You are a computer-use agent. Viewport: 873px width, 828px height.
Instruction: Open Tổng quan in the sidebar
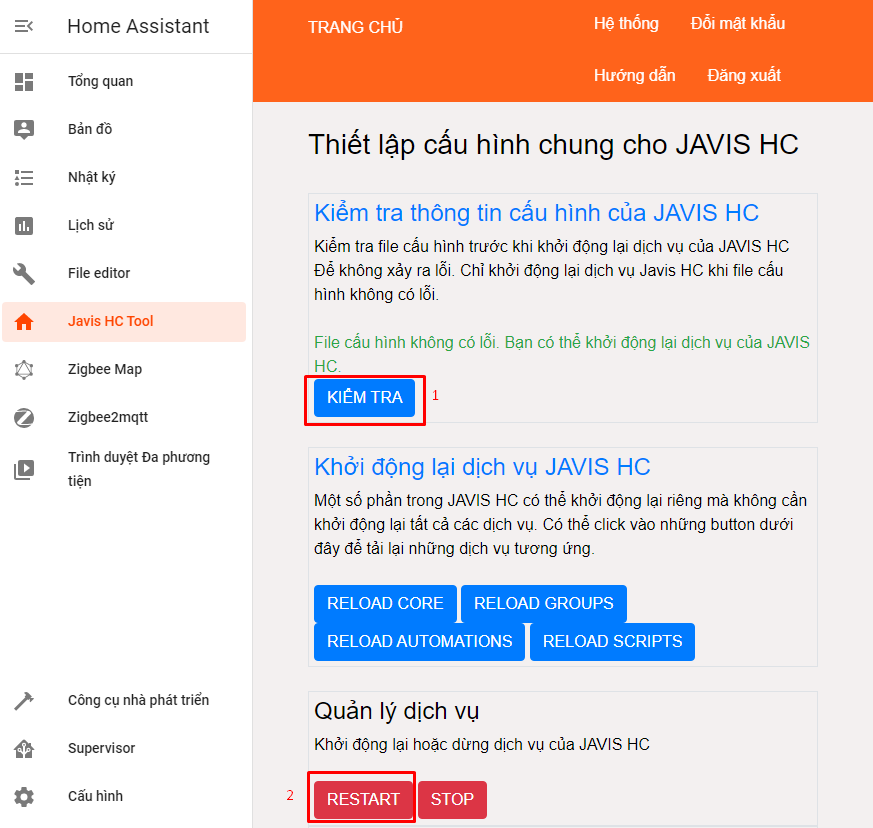point(124,81)
